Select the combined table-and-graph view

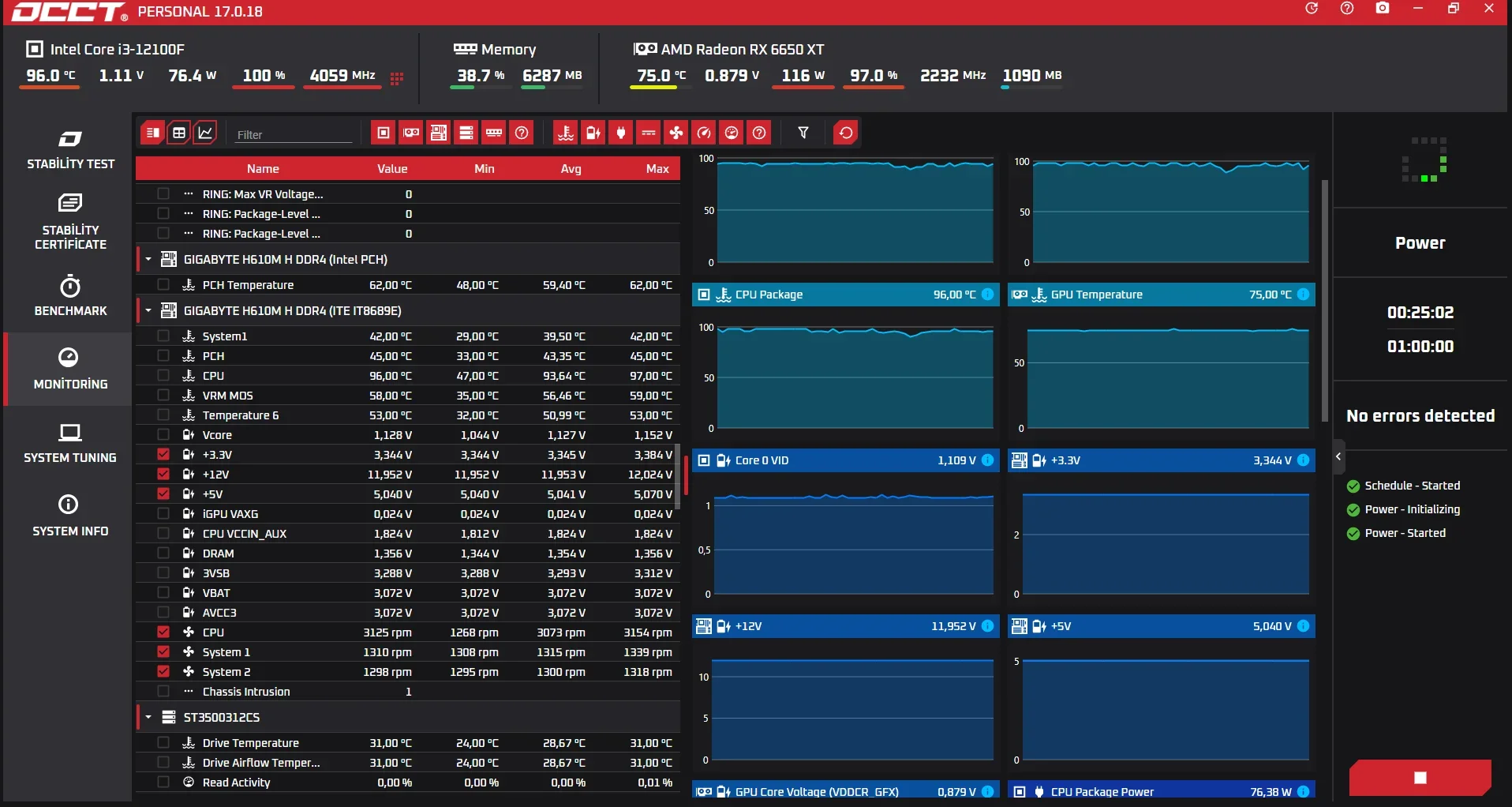pyautogui.click(x=152, y=133)
